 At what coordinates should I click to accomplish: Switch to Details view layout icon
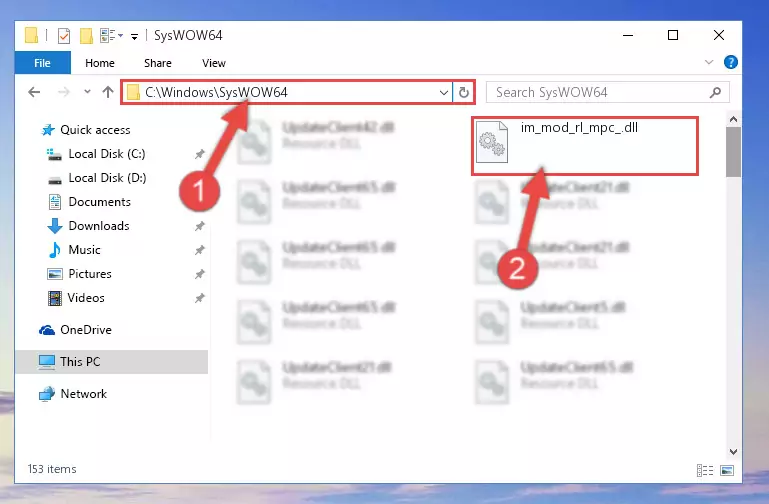tap(705, 470)
